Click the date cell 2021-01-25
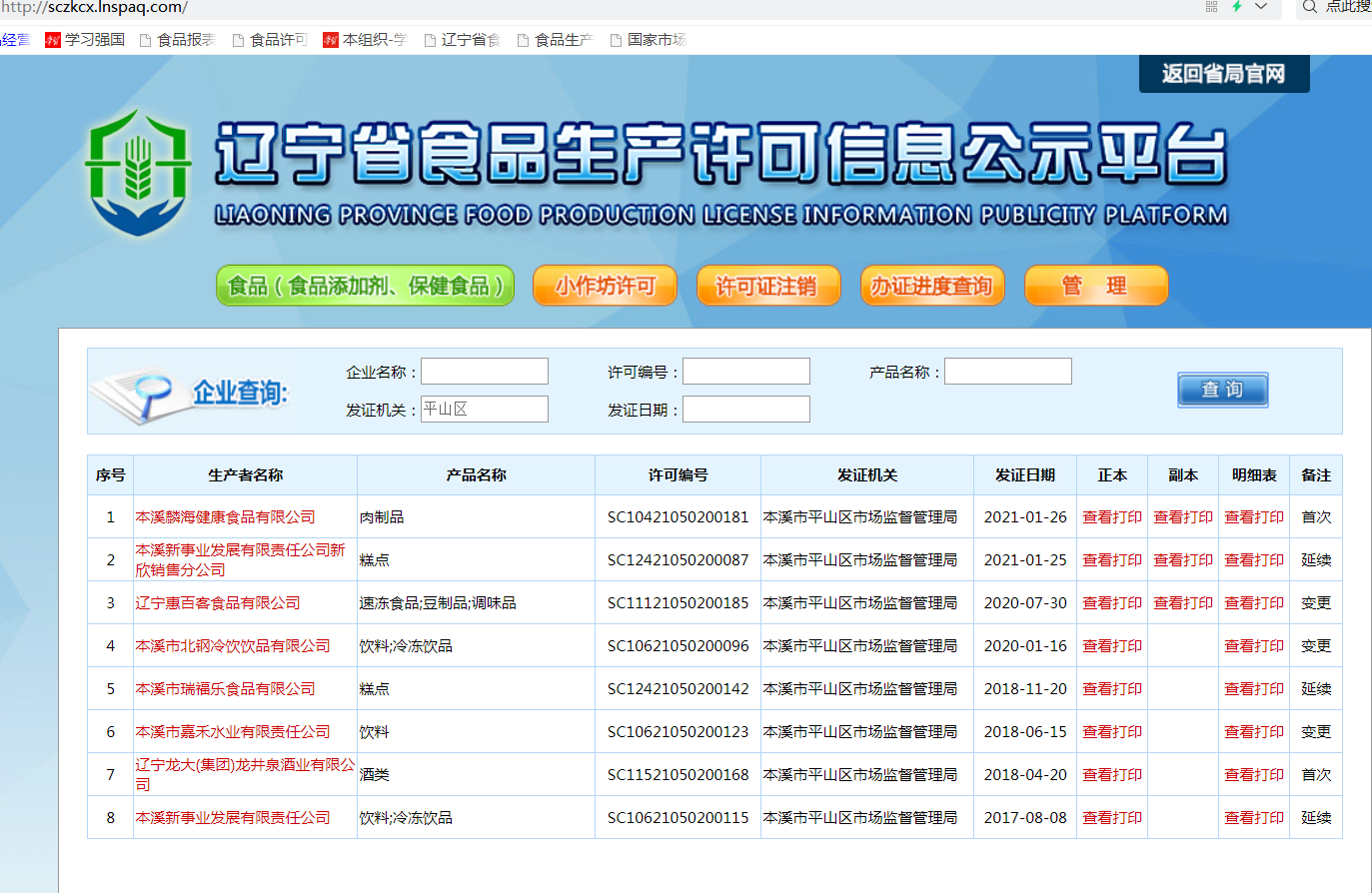This screenshot has width=1372, height=893. (x=1025, y=560)
